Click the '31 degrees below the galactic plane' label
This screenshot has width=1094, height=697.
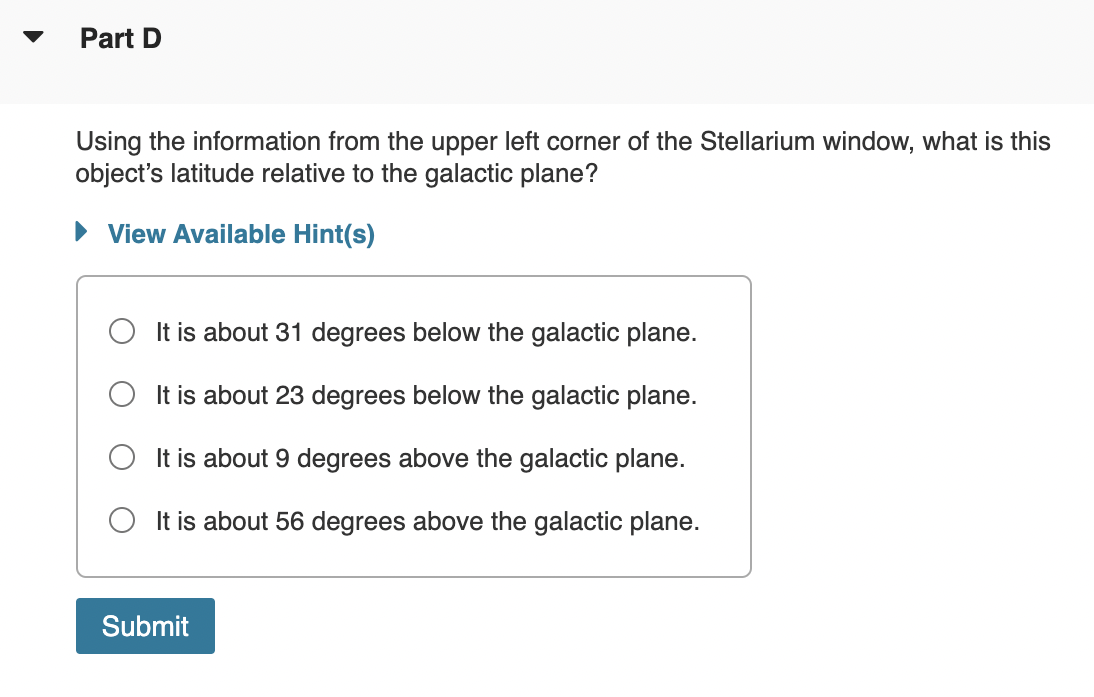click(x=426, y=332)
